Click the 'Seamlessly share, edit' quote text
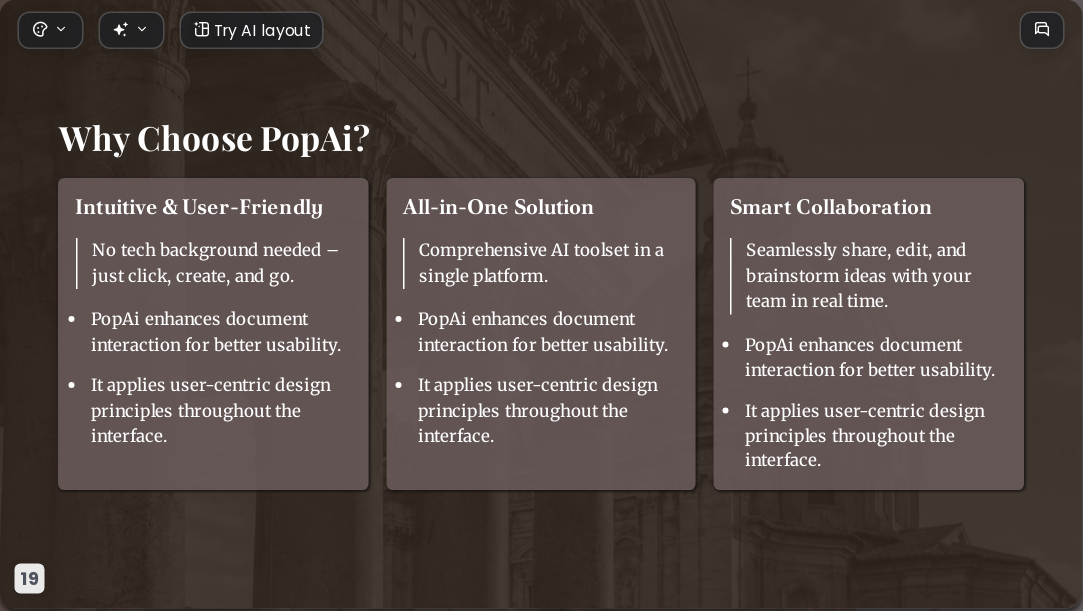 (859, 275)
